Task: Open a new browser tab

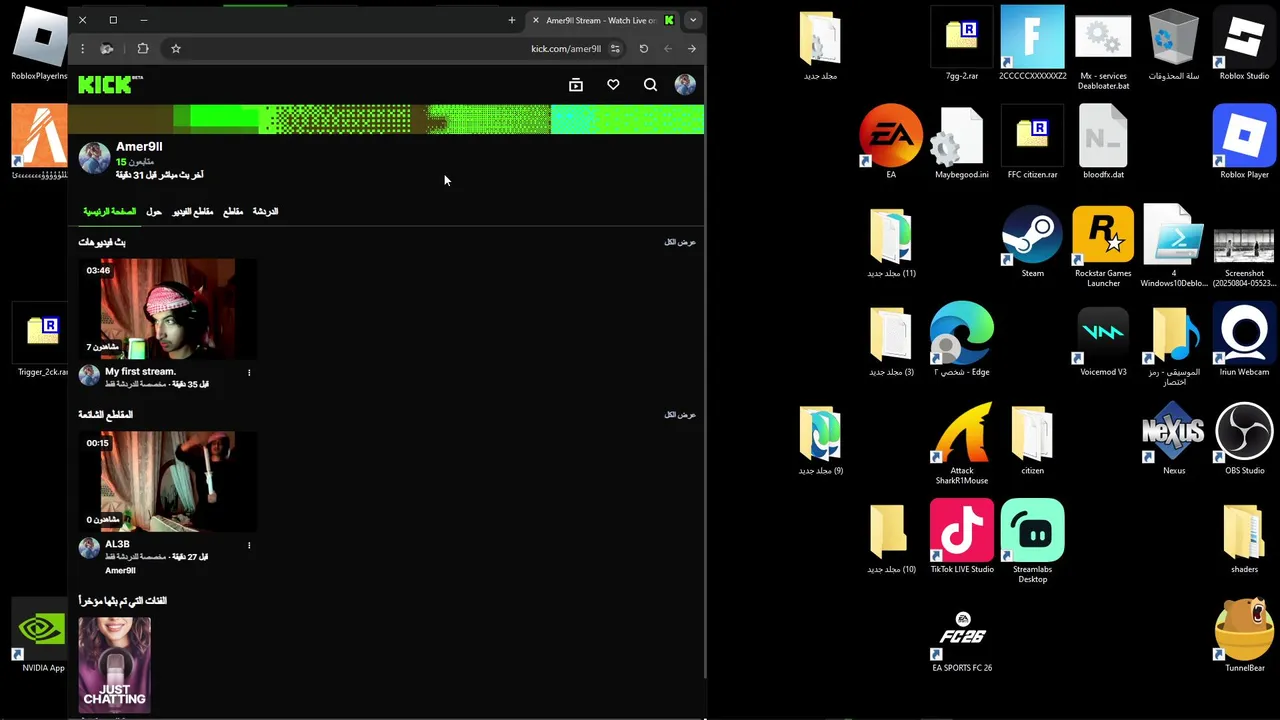Action: coord(512,20)
